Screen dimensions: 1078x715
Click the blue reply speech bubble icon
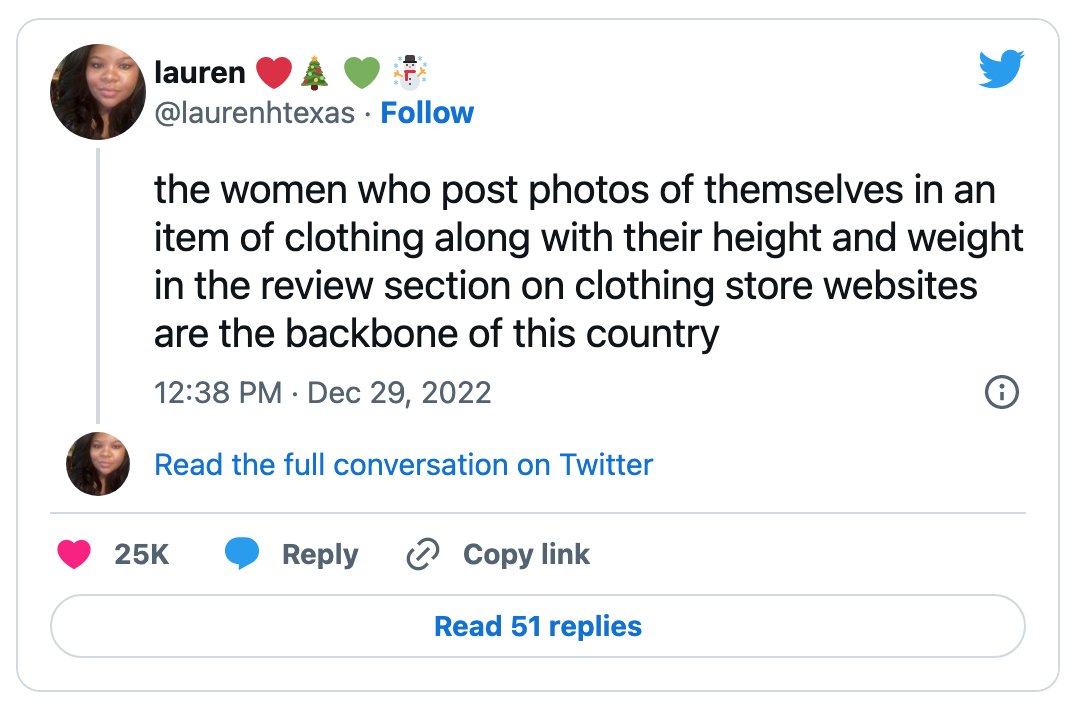pyautogui.click(x=242, y=553)
